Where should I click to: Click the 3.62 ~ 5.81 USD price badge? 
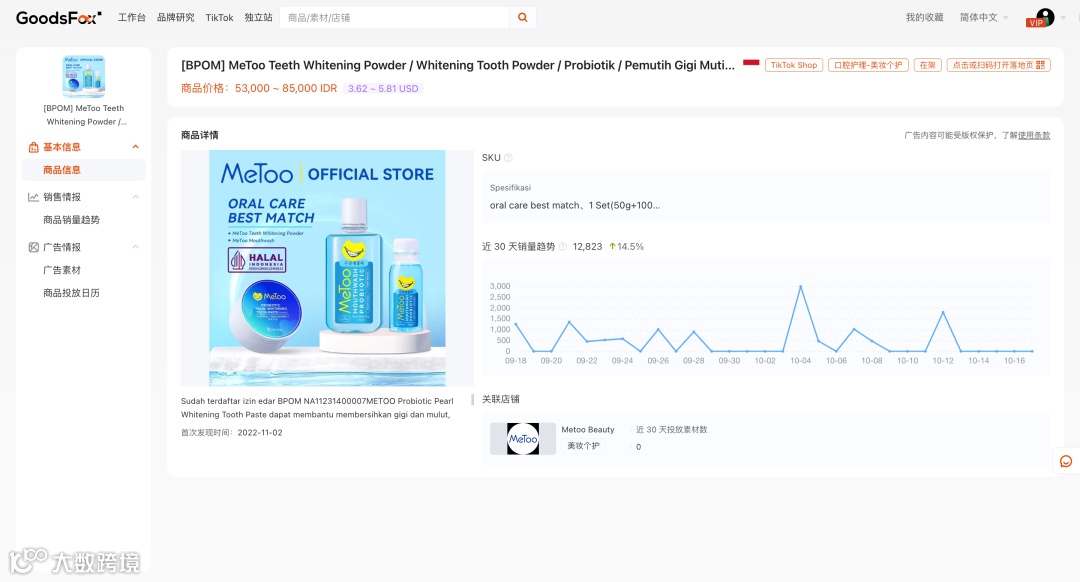click(383, 88)
